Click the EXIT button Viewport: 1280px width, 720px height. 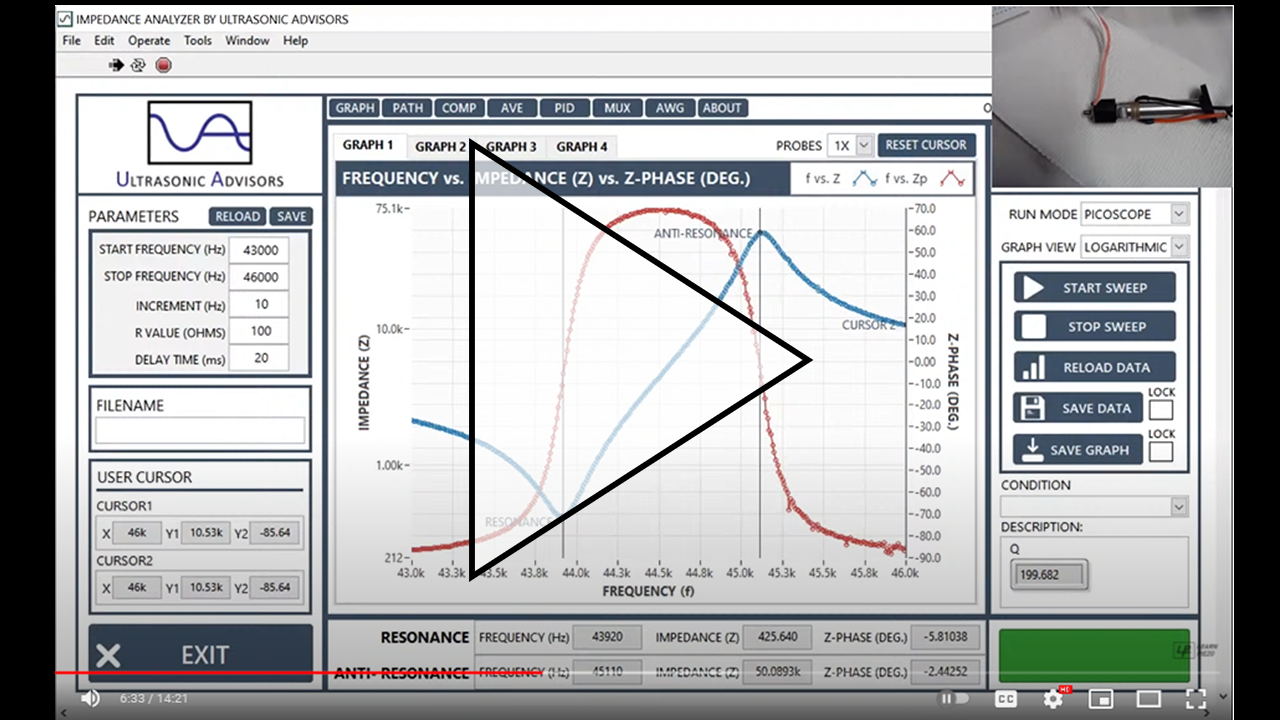[200, 655]
